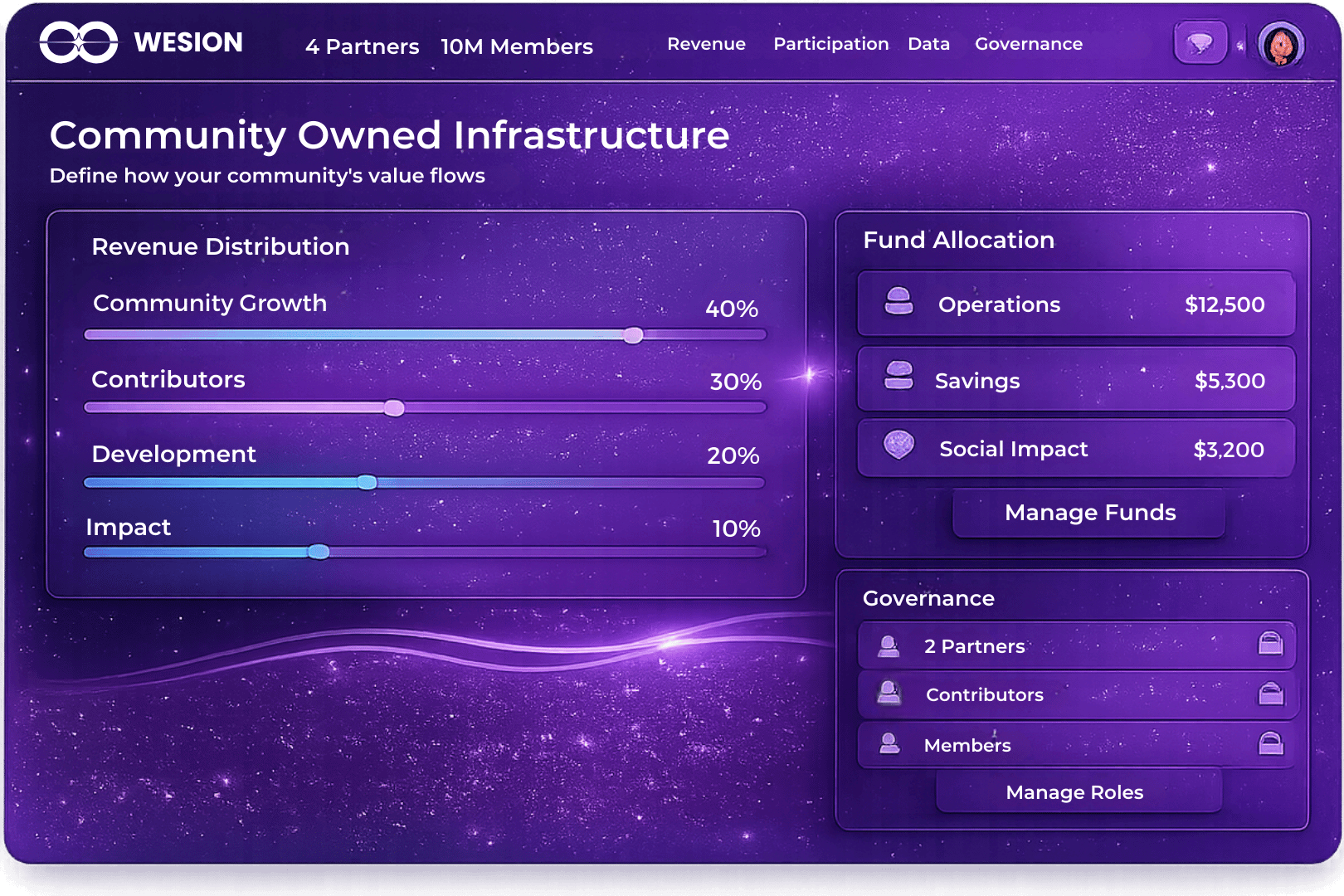Select Participation in the top navigation
Screen dimensions: 1344x896
[x=830, y=44]
